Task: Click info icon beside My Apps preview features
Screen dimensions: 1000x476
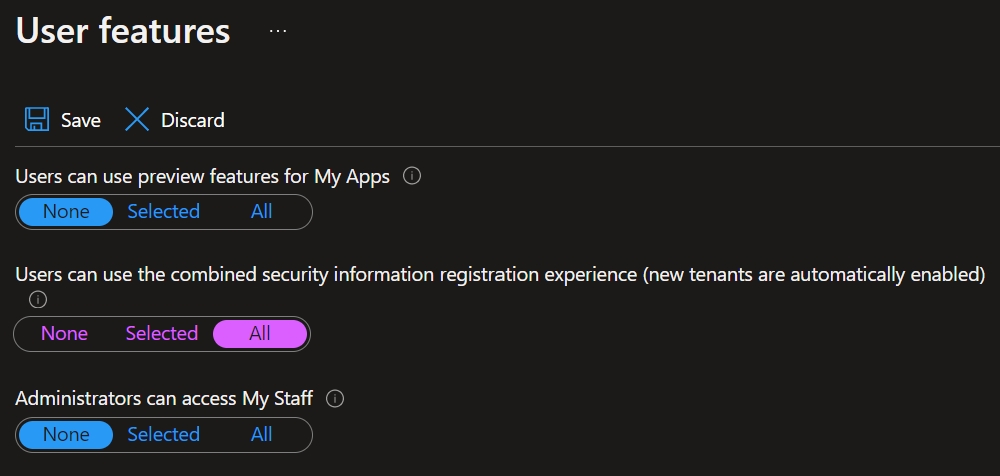Action: click(411, 176)
